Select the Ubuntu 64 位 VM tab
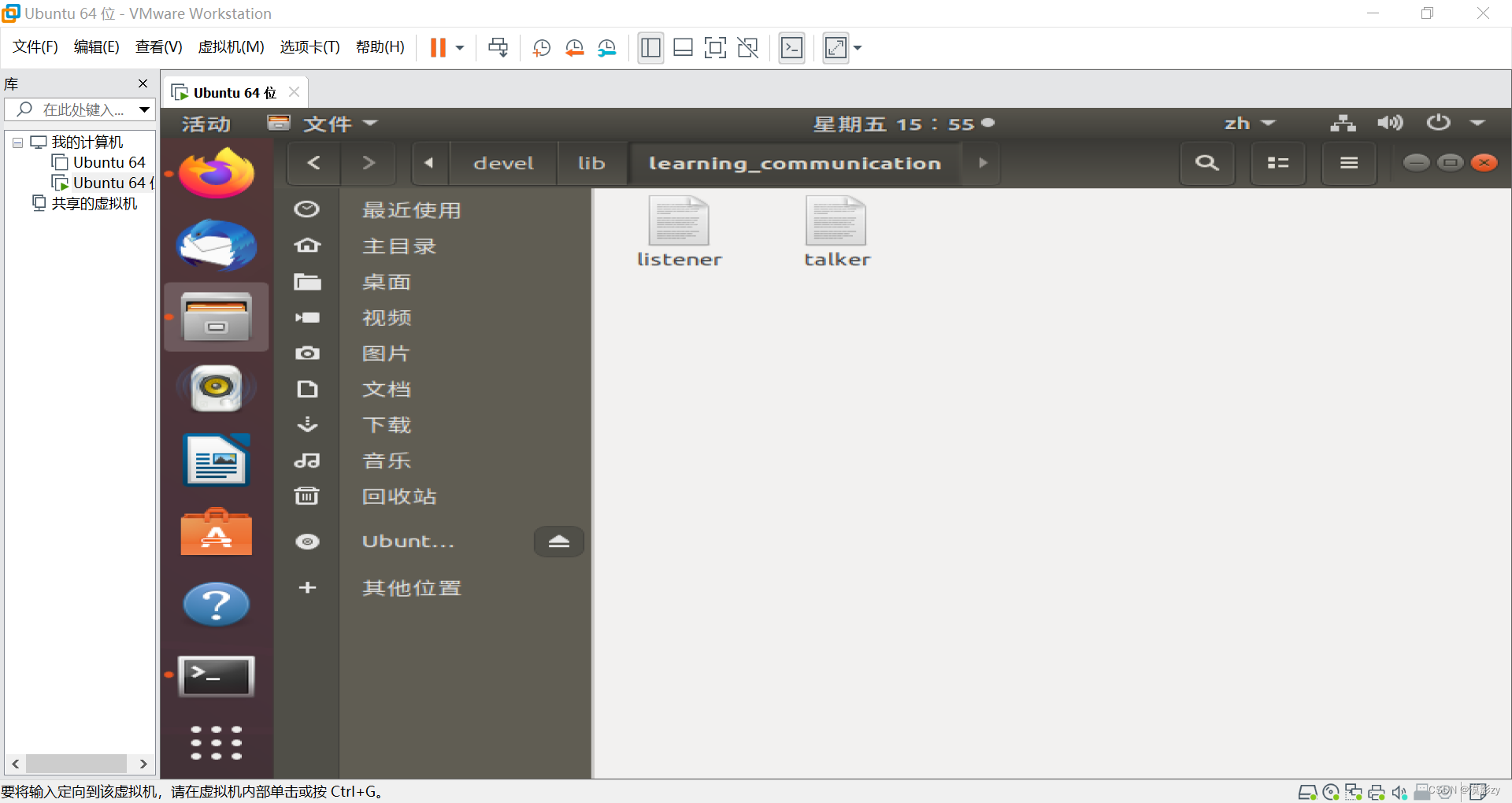 click(x=235, y=92)
